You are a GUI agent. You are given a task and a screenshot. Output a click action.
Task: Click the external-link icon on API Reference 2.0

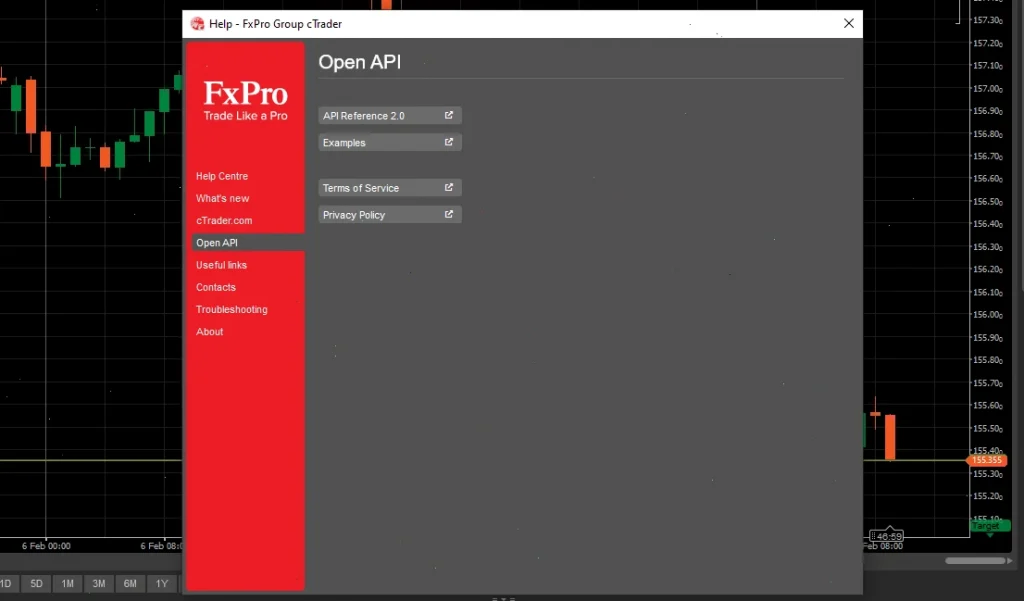click(x=449, y=115)
